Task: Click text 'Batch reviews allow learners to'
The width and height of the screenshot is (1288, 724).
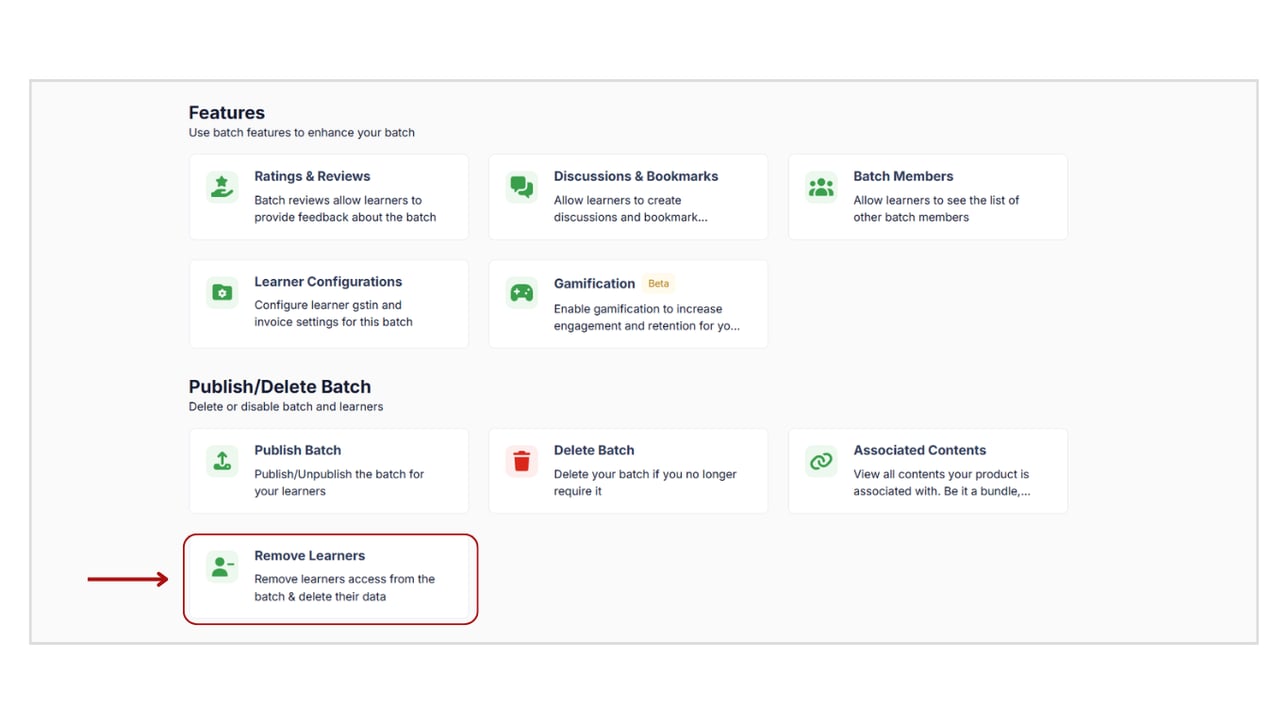Action: [x=338, y=200]
